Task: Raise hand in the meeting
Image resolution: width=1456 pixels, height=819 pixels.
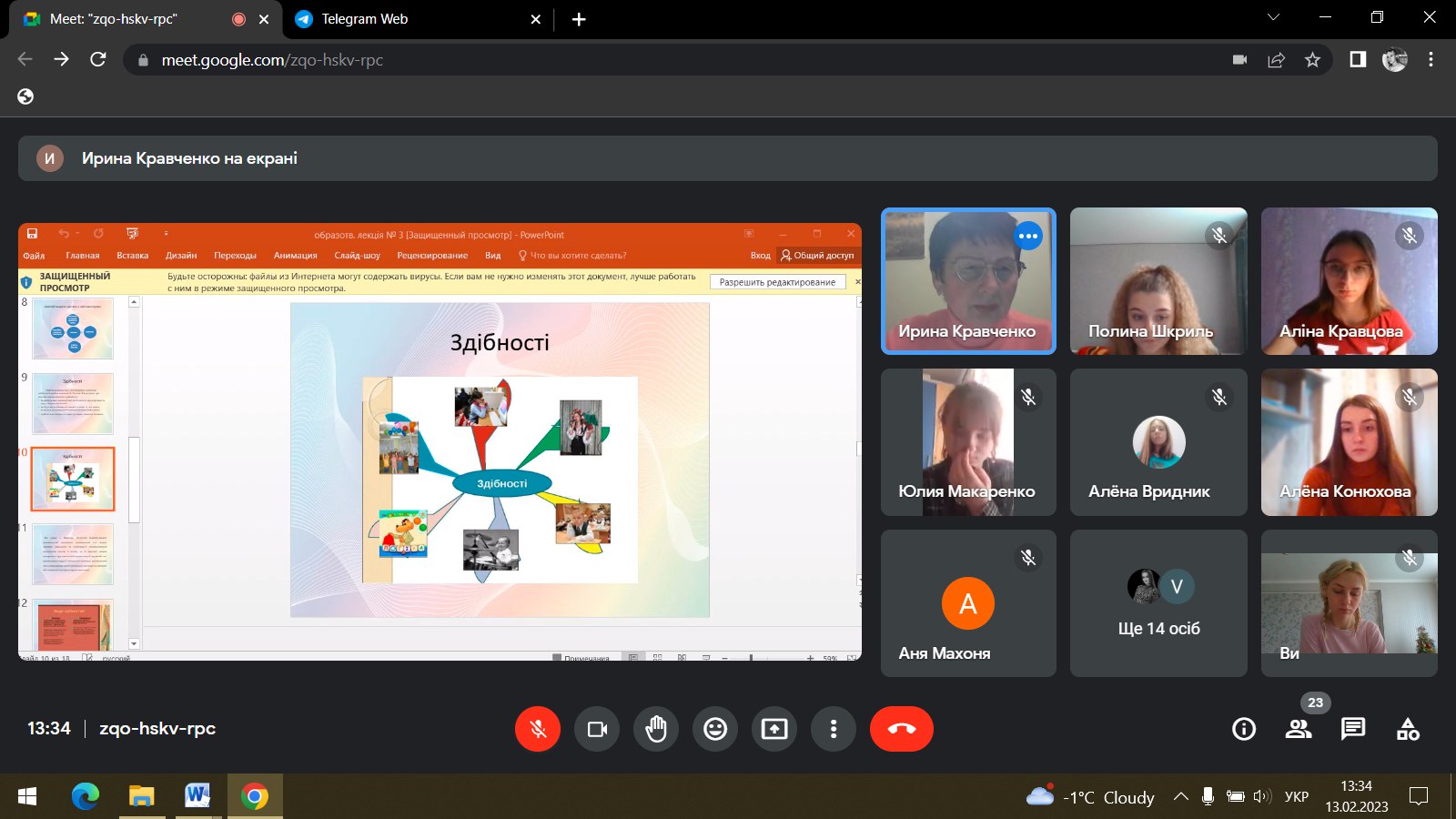Action: coord(656,729)
